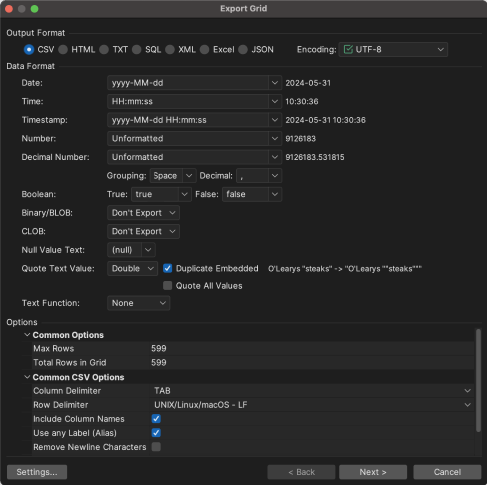The width and height of the screenshot is (487, 485).
Task: Select the CSV output format
Action: click(29, 50)
